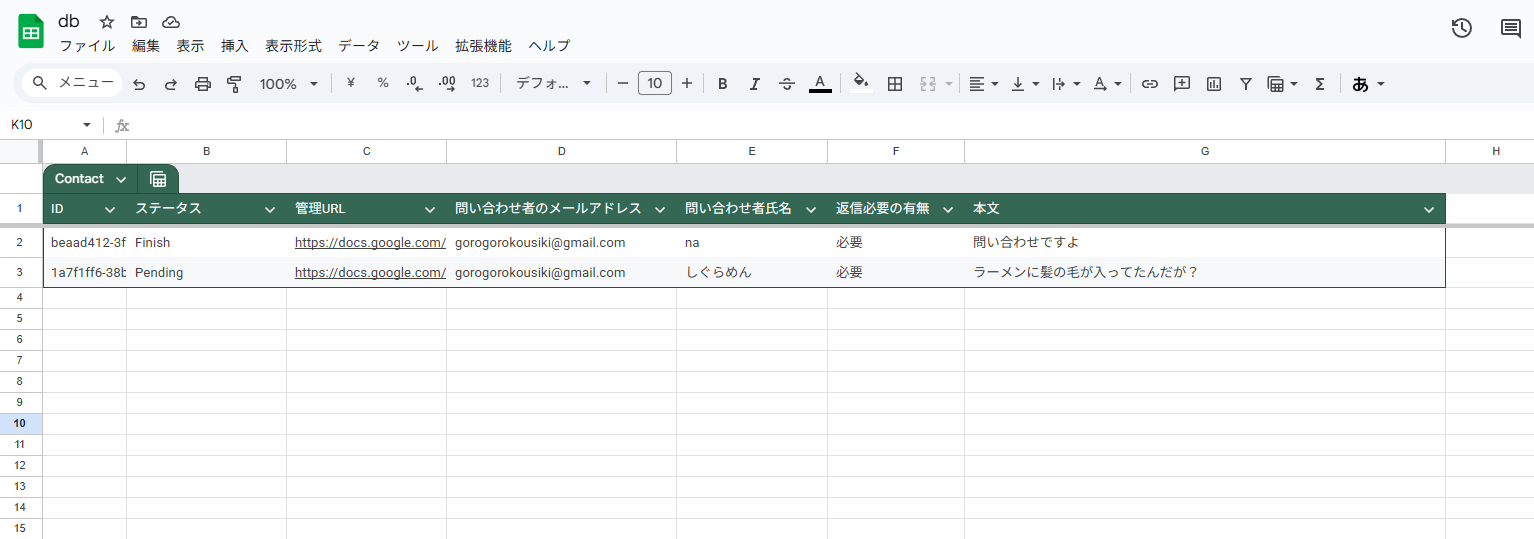Select the Pending status cell
The width and height of the screenshot is (1534, 539).
(206, 272)
